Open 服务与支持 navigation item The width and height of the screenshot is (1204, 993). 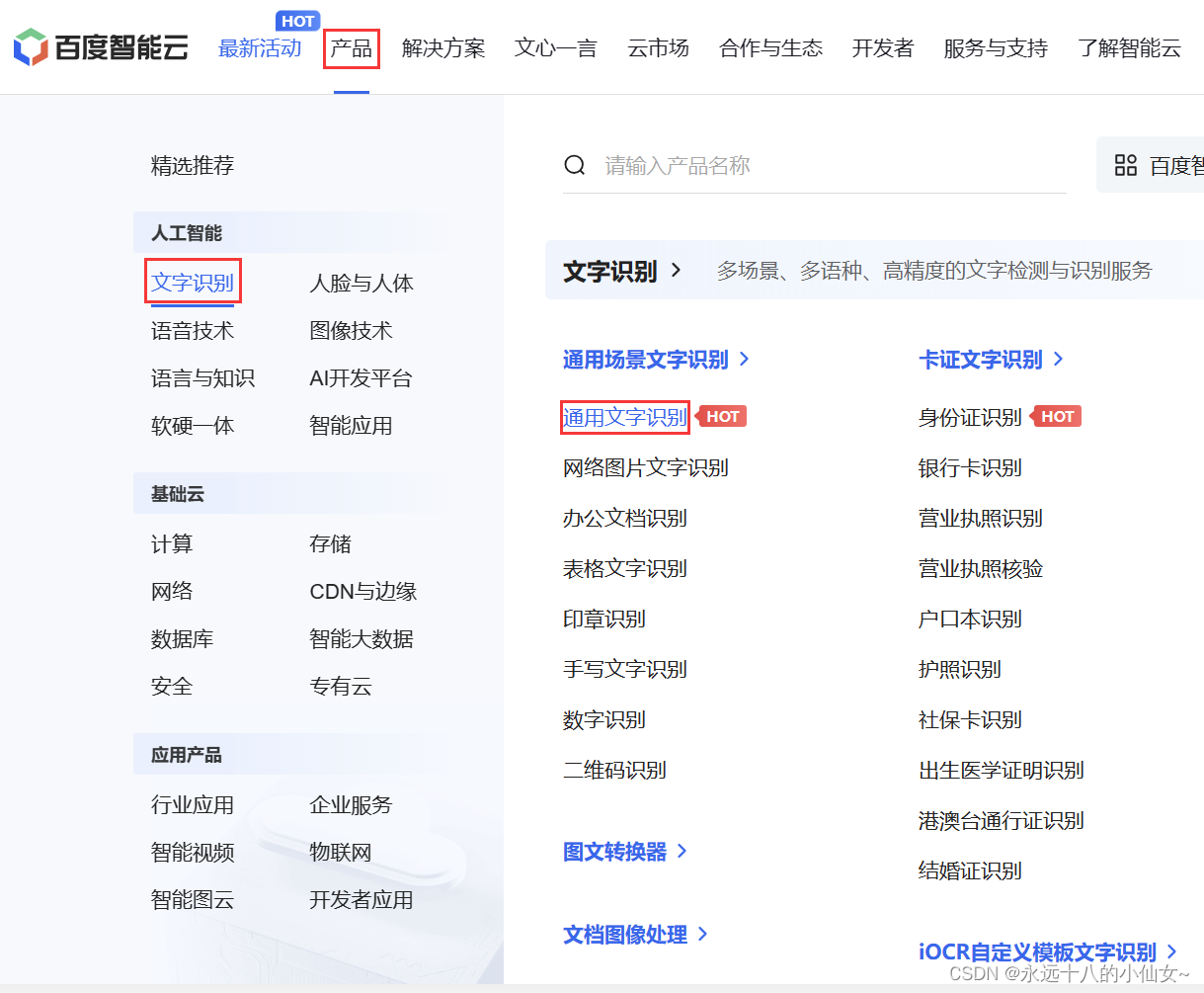coord(996,48)
